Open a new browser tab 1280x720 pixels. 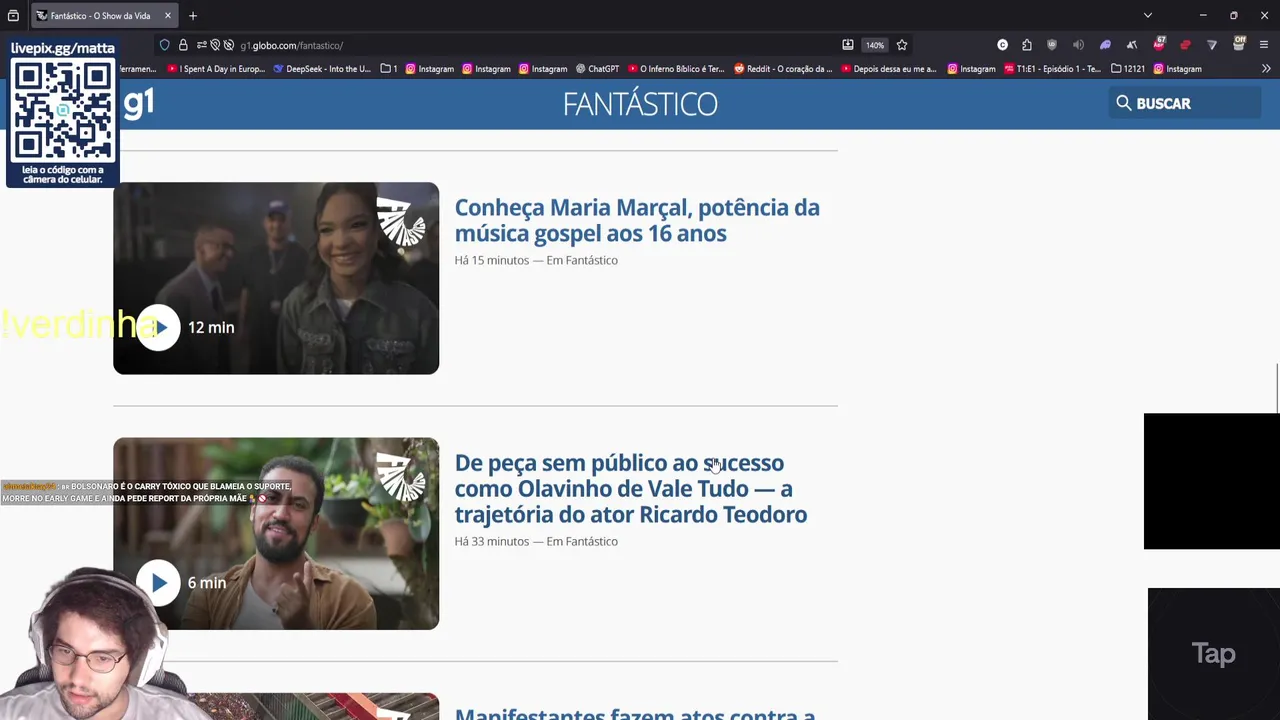pos(193,16)
